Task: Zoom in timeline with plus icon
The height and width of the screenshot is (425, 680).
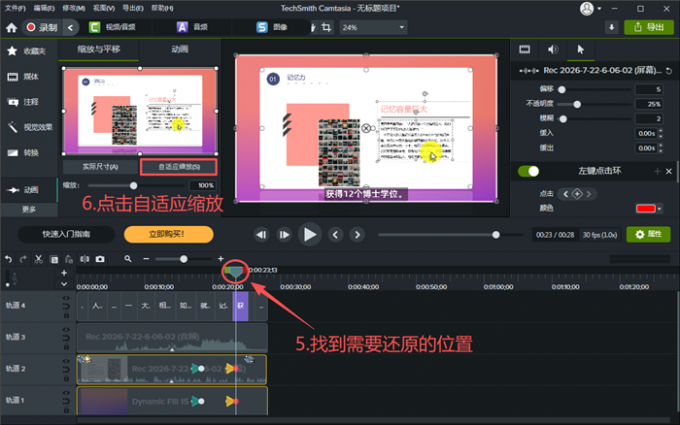Action: pyautogui.click(x=221, y=259)
